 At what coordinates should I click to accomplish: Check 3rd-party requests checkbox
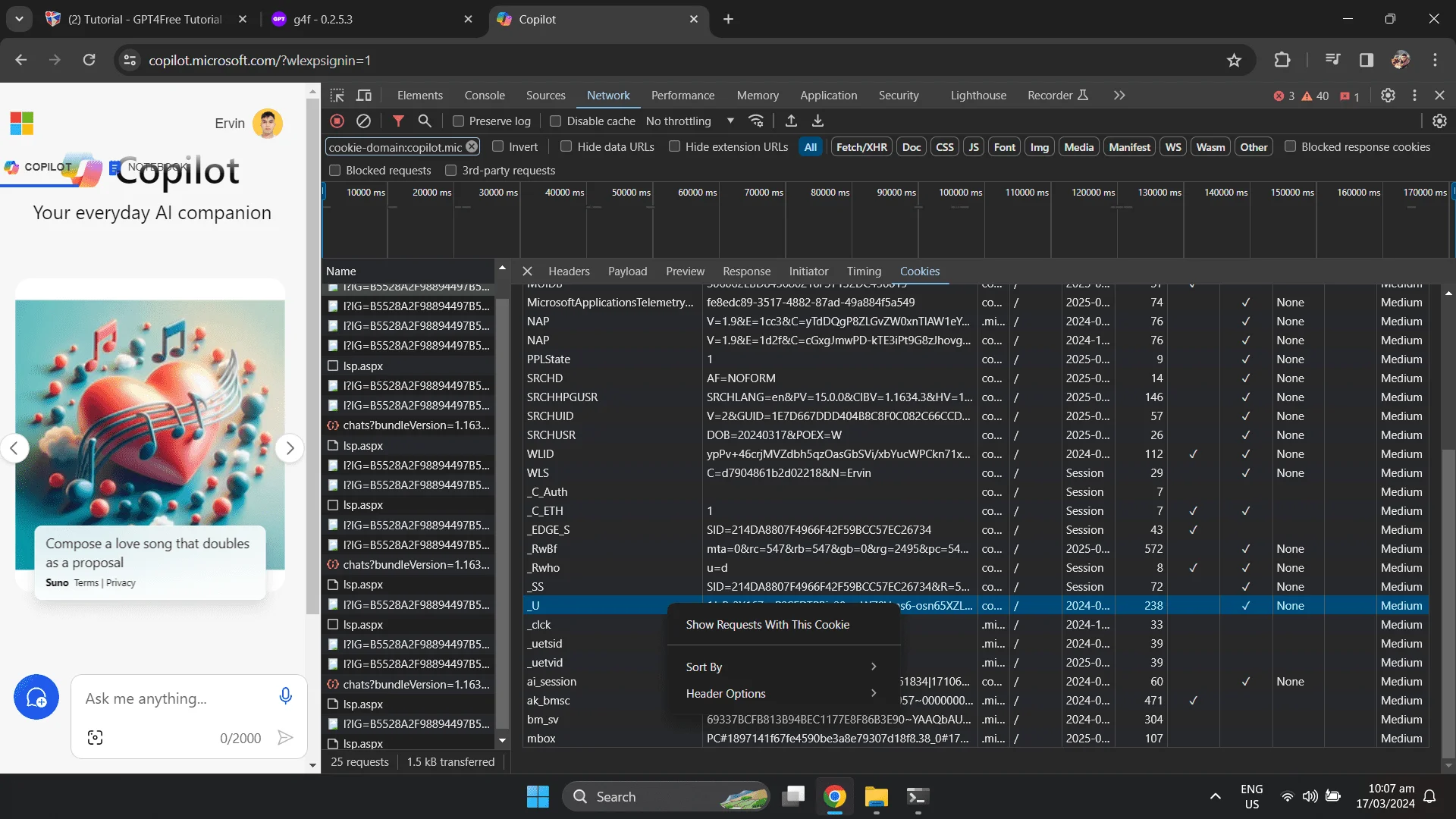click(450, 170)
